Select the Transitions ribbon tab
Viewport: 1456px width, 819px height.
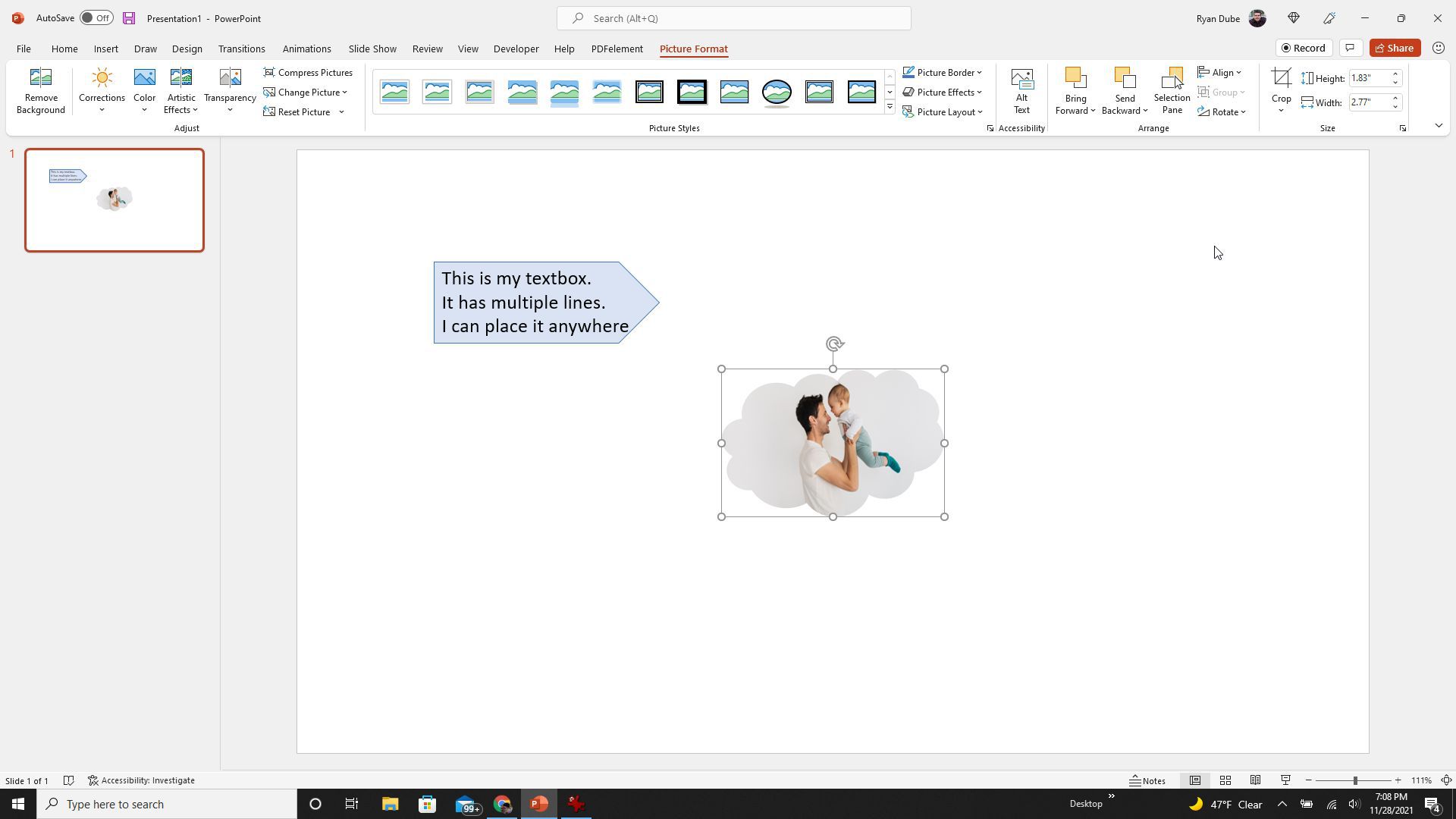pos(241,48)
